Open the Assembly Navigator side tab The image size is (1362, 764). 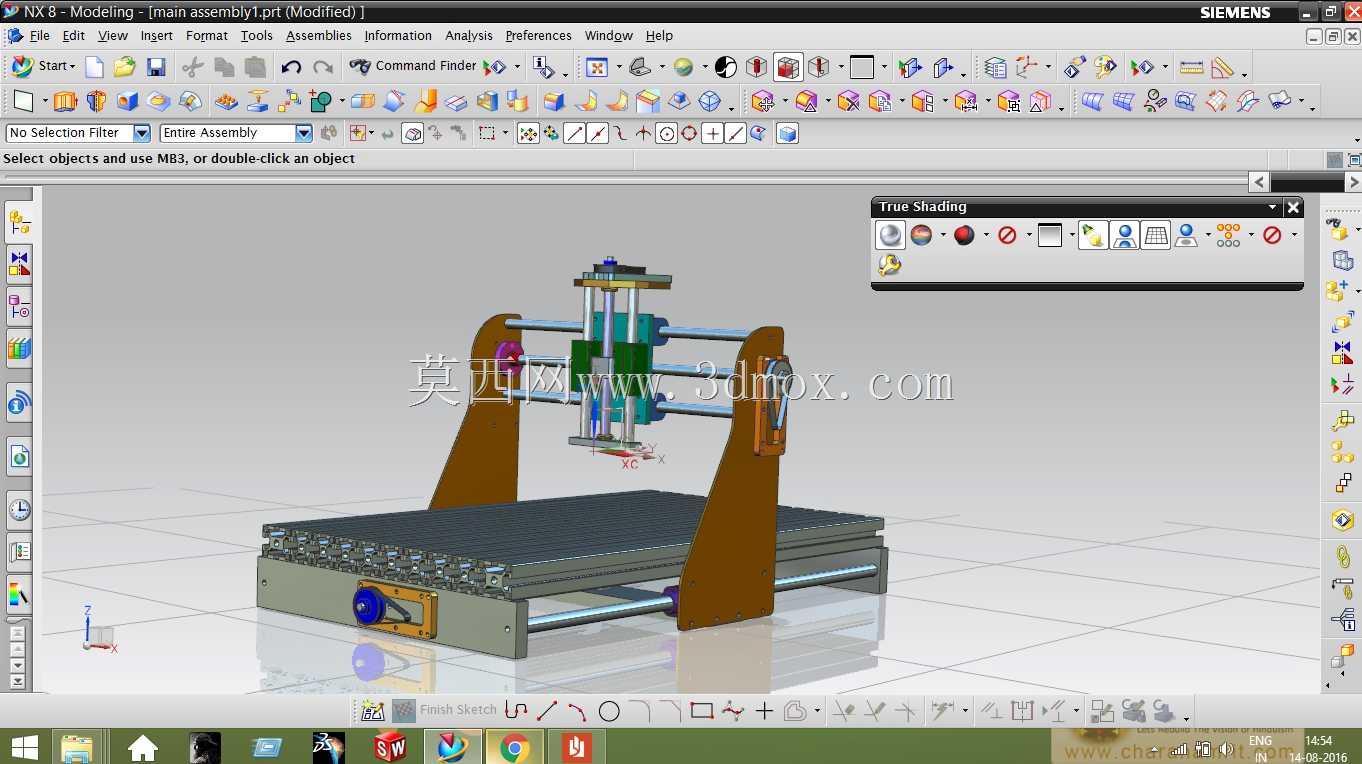[19, 222]
